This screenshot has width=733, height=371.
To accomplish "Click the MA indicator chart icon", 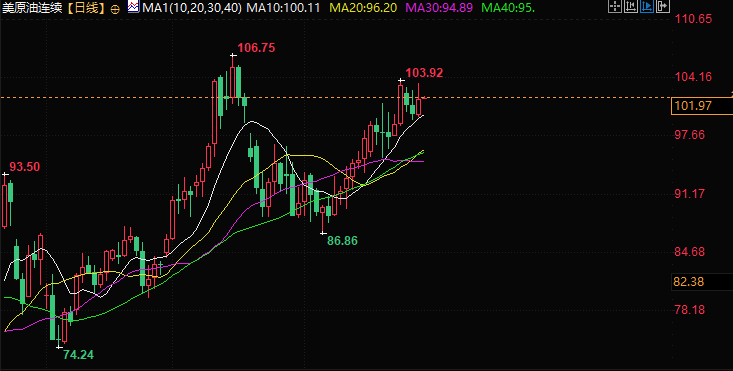I will coord(133,7).
